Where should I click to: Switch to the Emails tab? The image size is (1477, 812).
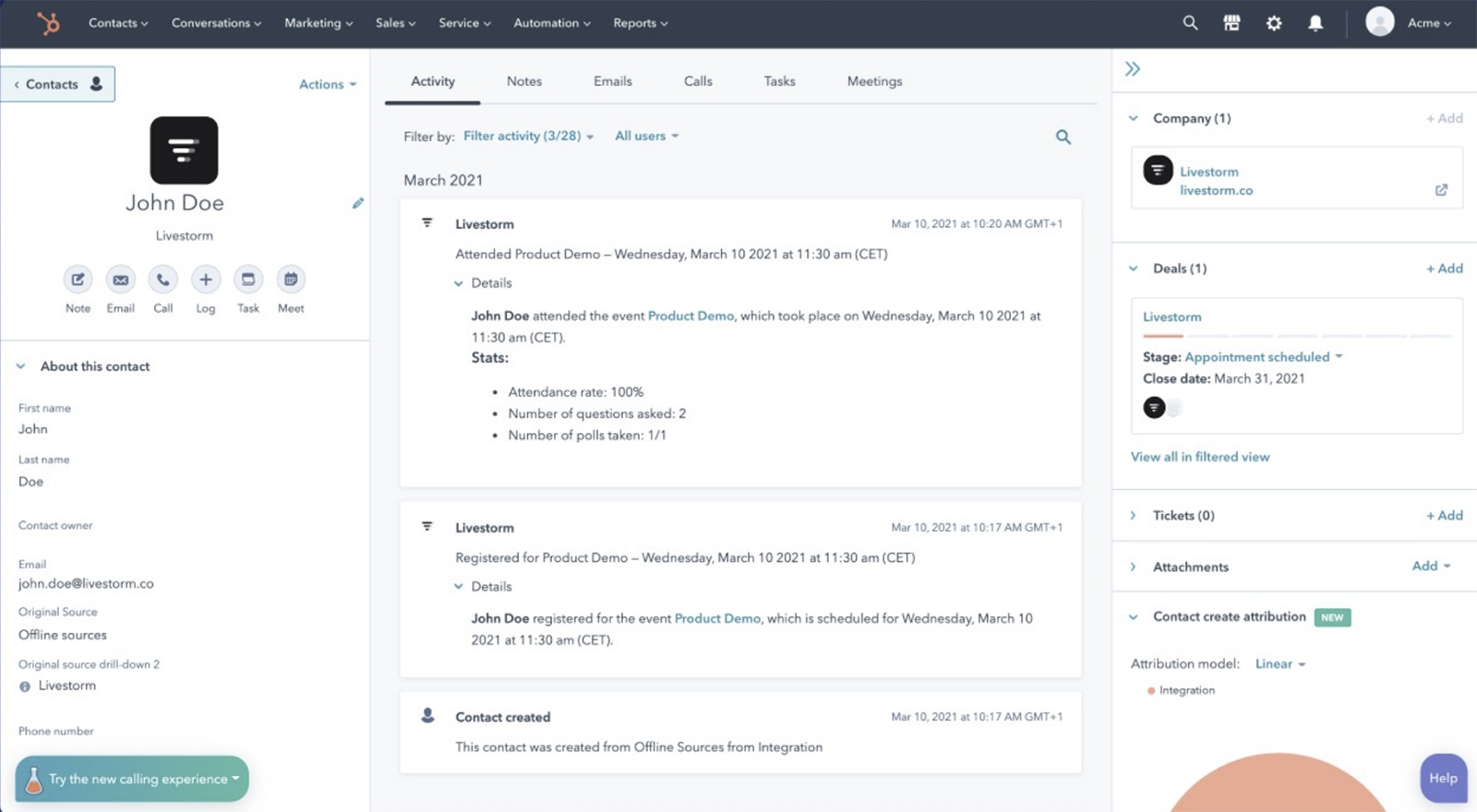point(613,81)
